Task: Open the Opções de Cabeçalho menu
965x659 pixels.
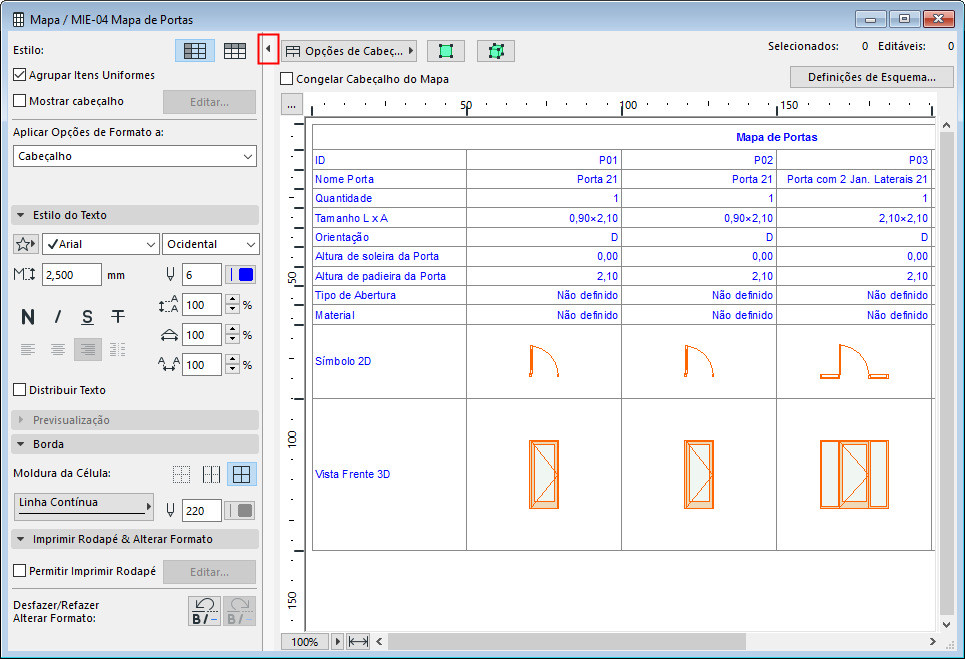Action: 349,51
